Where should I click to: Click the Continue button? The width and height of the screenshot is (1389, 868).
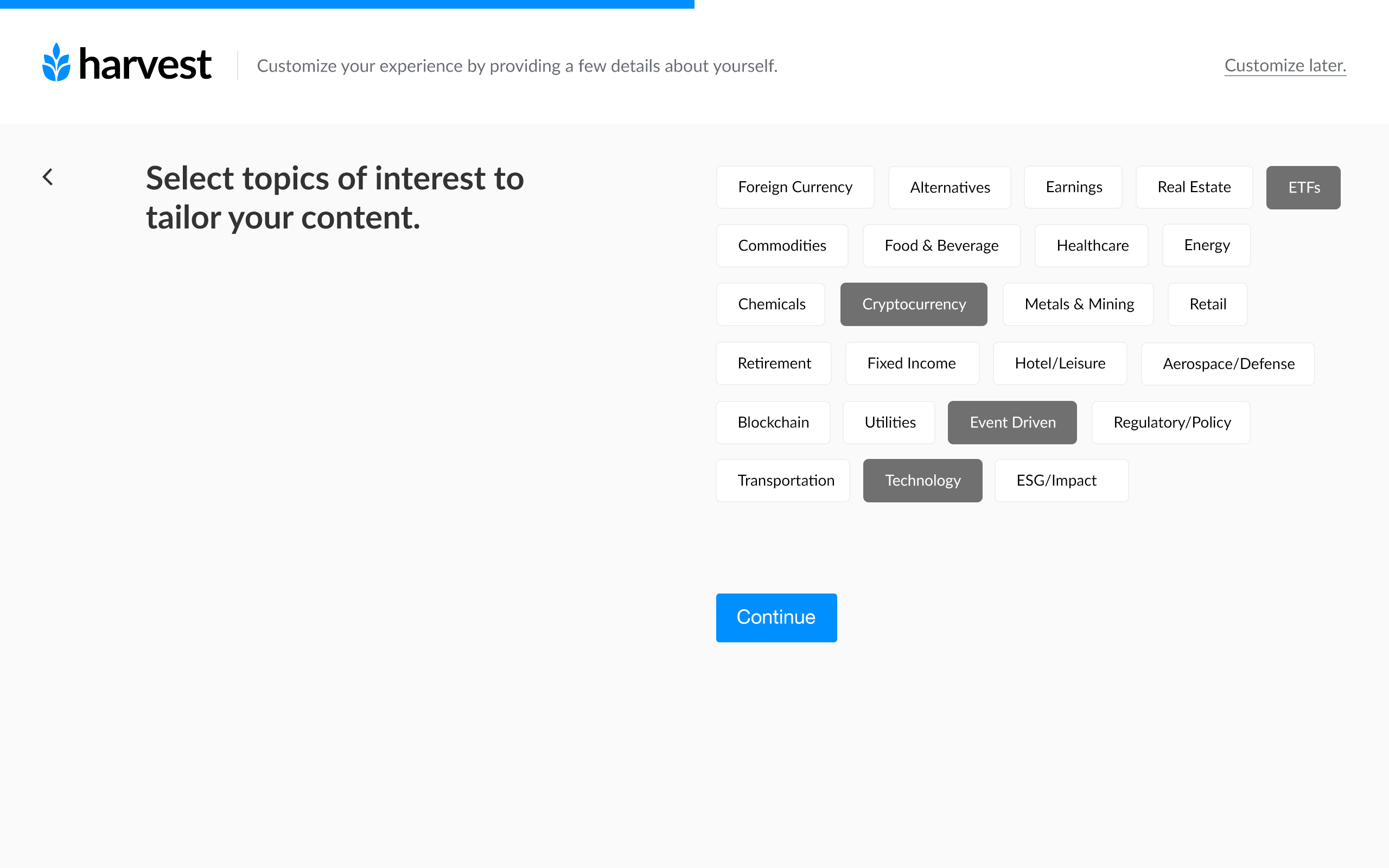pos(776,618)
